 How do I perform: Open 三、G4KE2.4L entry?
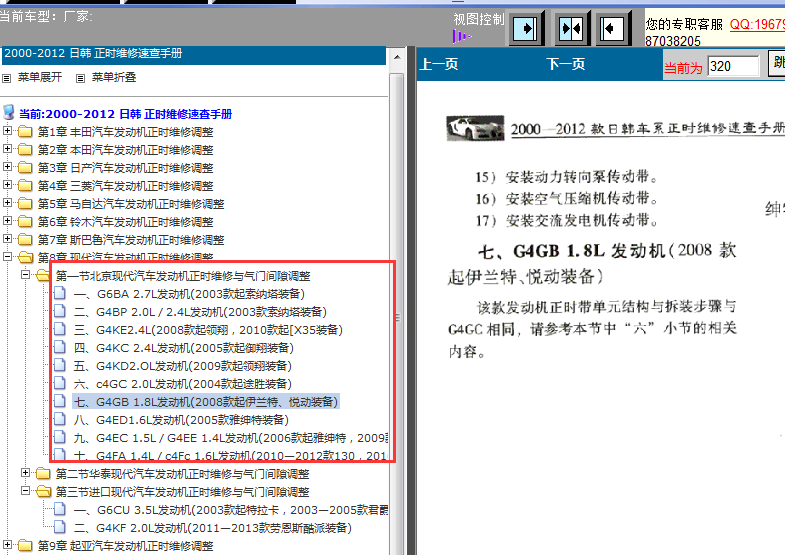tap(208, 330)
